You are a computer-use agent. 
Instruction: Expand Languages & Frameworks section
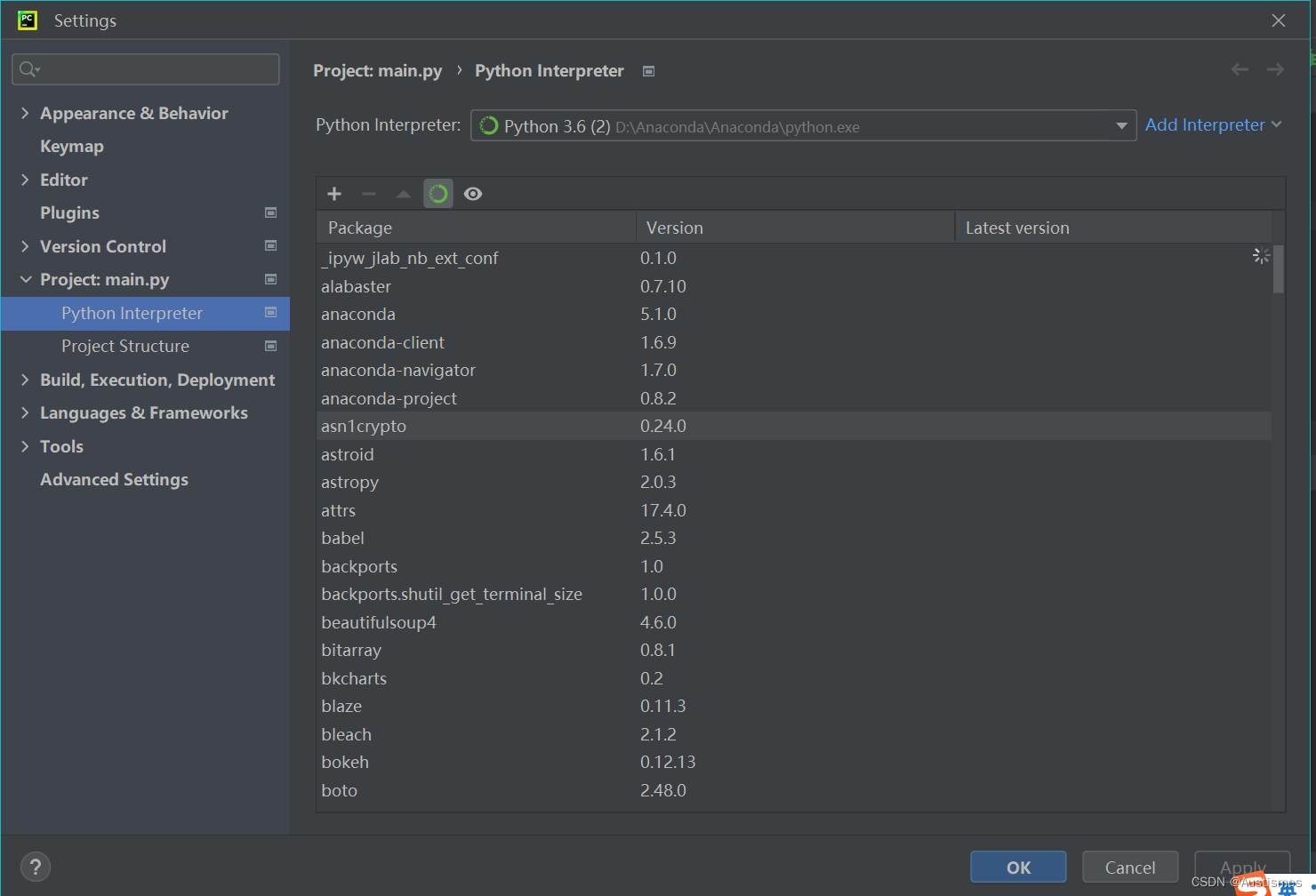click(x=25, y=412)
